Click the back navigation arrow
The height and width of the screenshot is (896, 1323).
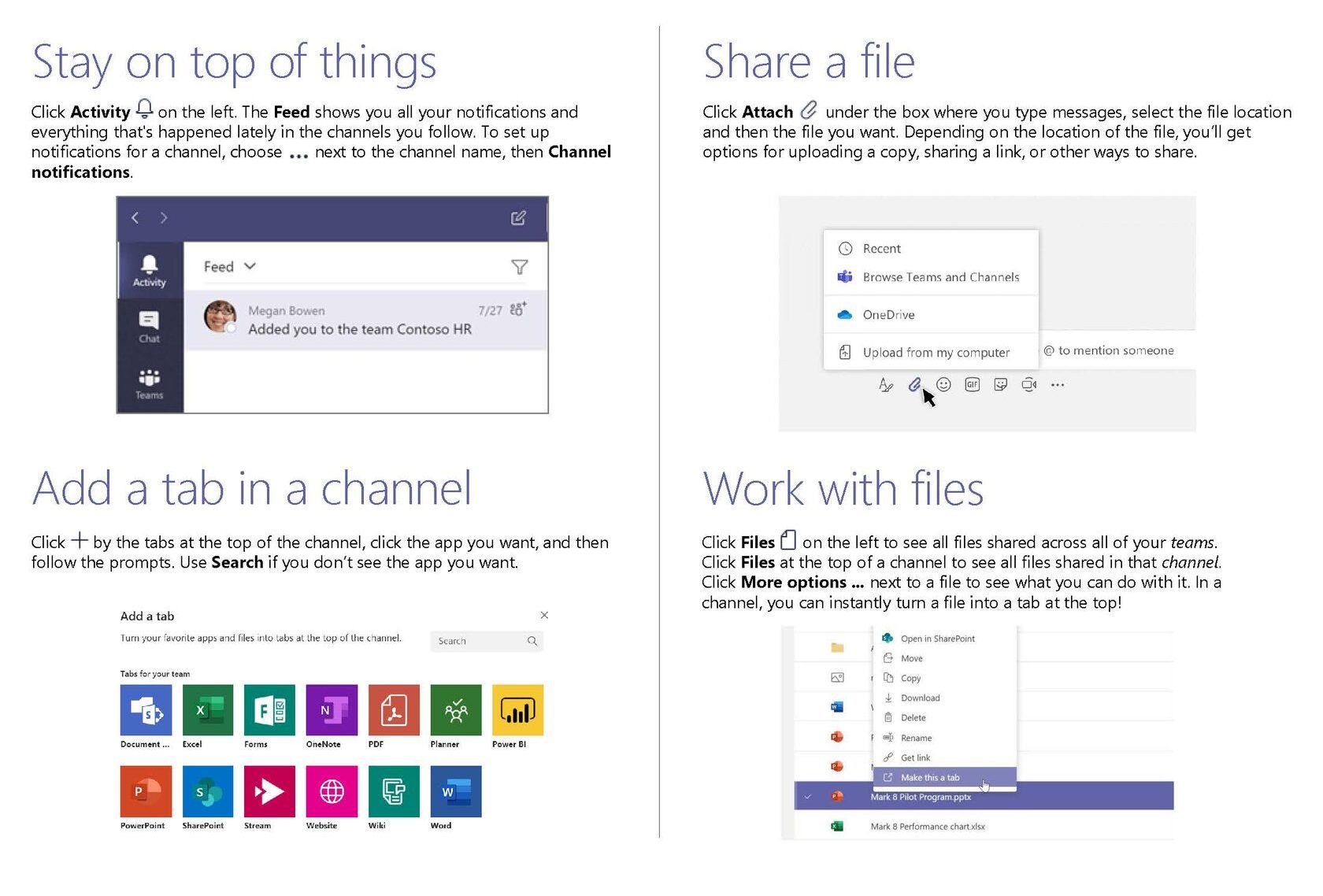pyautogui.click(x=135, y=217)
